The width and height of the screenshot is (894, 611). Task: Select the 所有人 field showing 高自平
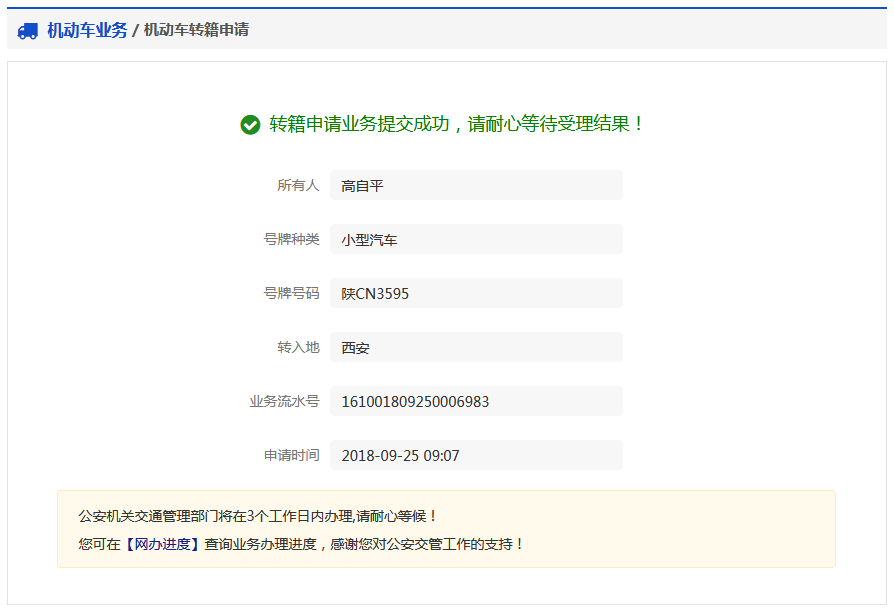[x=475, y=185]
